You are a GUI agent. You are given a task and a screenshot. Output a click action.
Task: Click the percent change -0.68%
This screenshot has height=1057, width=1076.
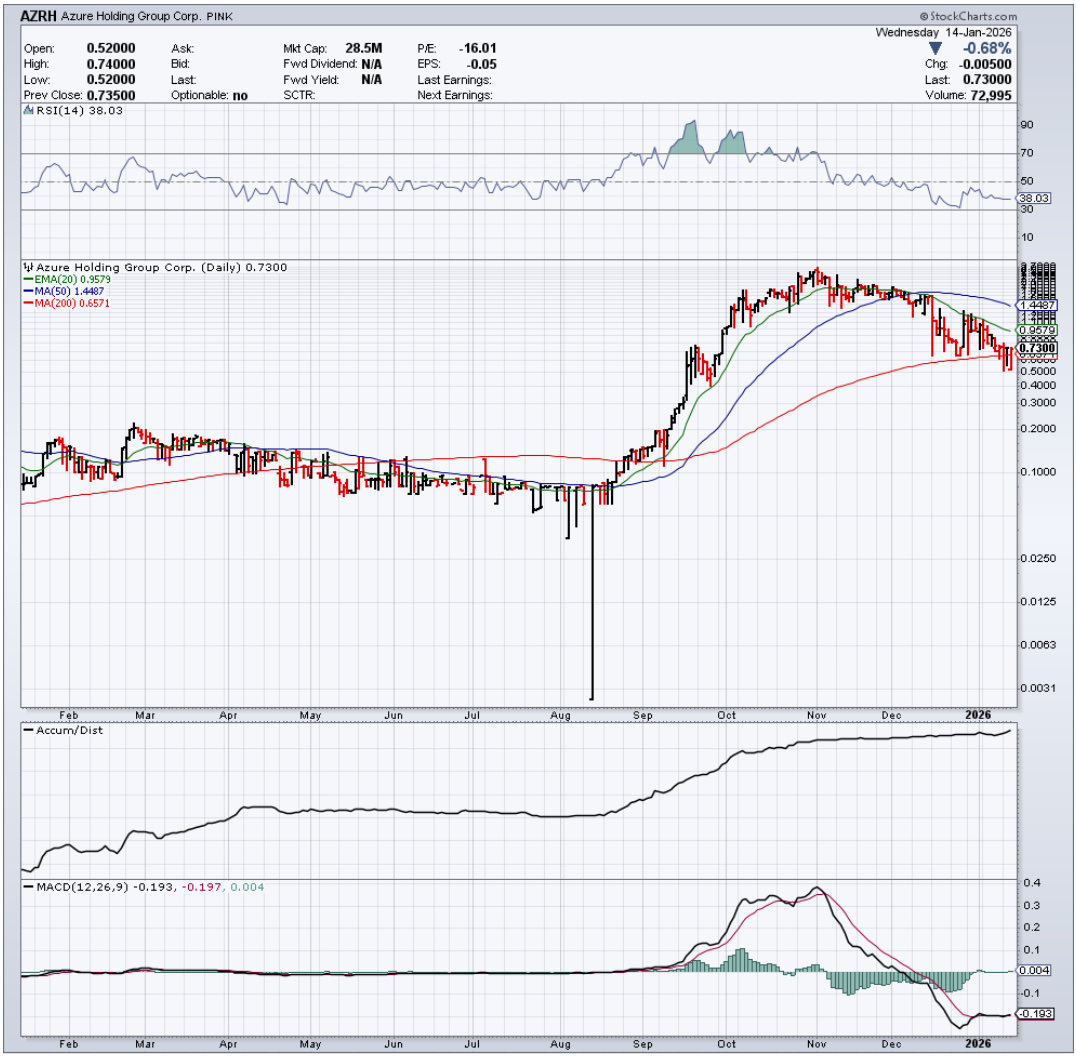pos(987,49)
